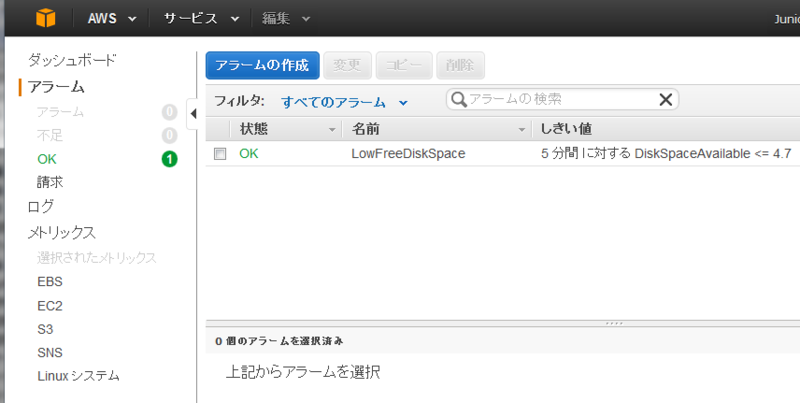This screenshot has height=403, width=800.
Task: Filter by 不足 alarms in sidebar
Action: [x=49, y=135]
